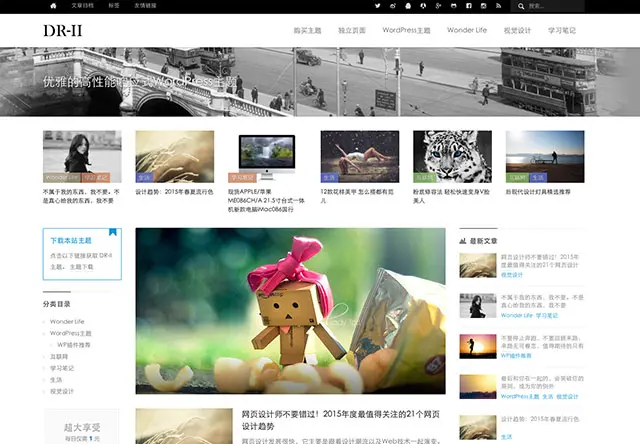Open the 2015年春夏流行色 article link

tap(174, 192)
